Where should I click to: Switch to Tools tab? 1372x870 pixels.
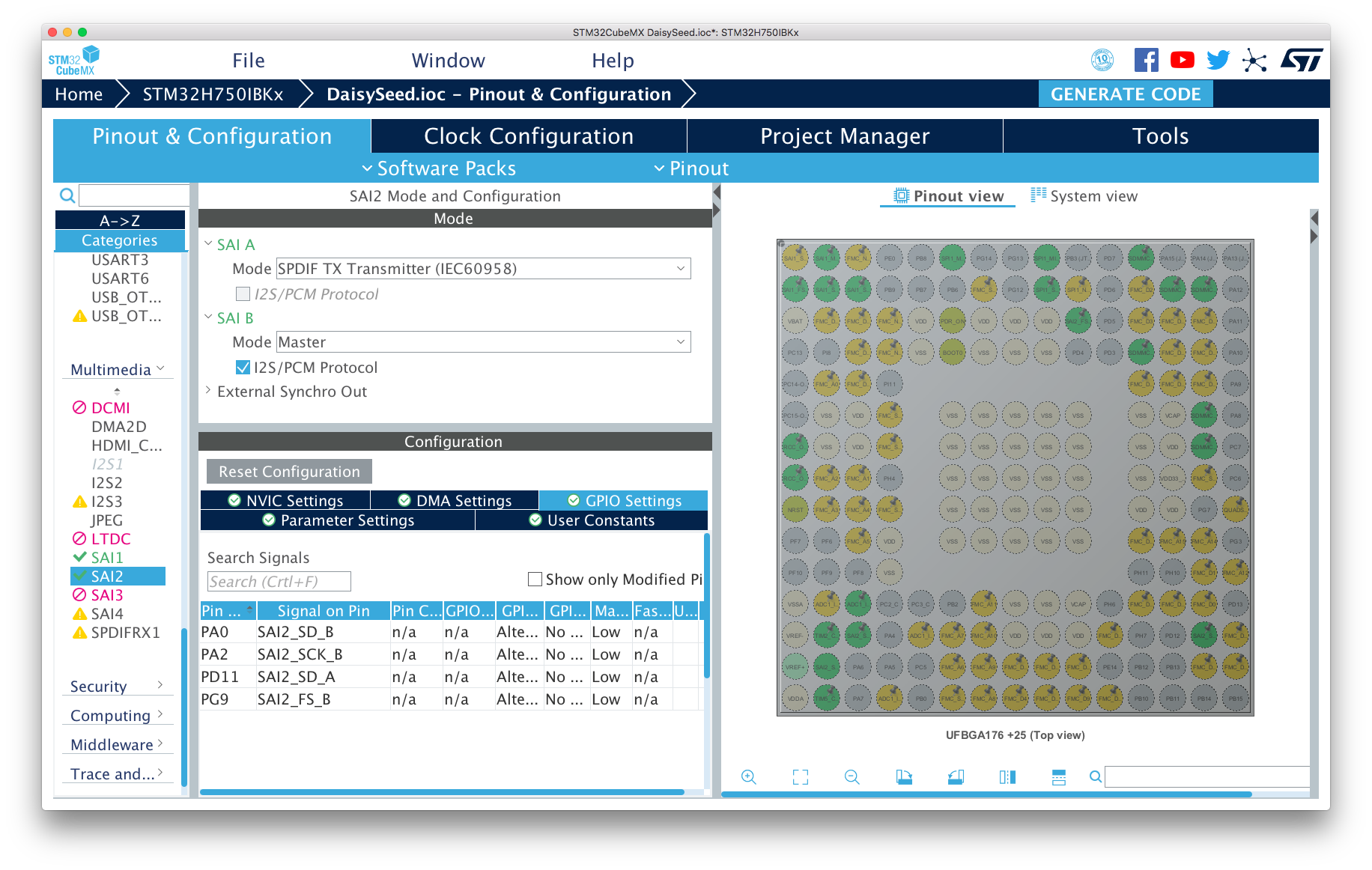(1161, 136)
